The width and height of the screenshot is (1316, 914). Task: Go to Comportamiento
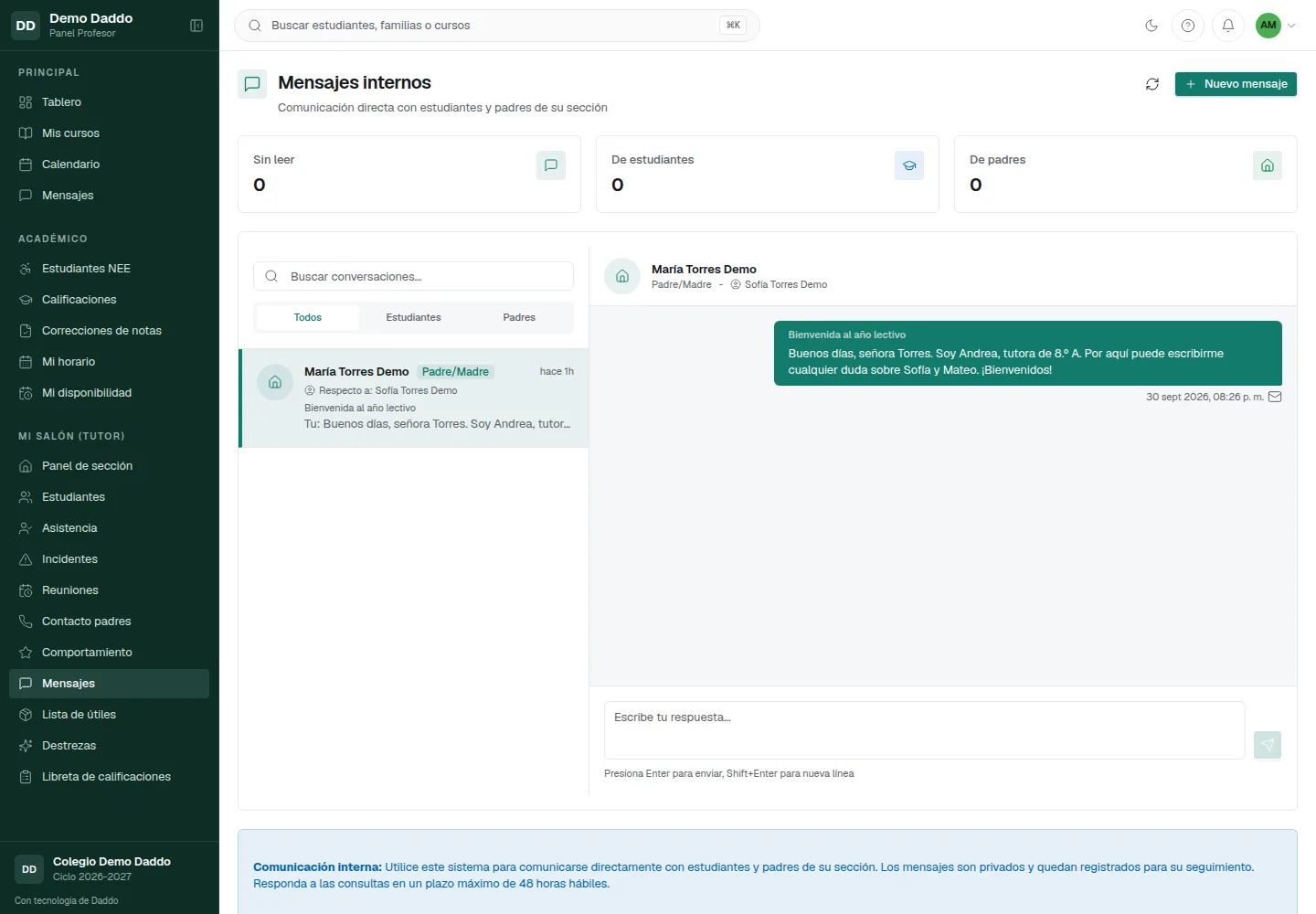point(110,653)
